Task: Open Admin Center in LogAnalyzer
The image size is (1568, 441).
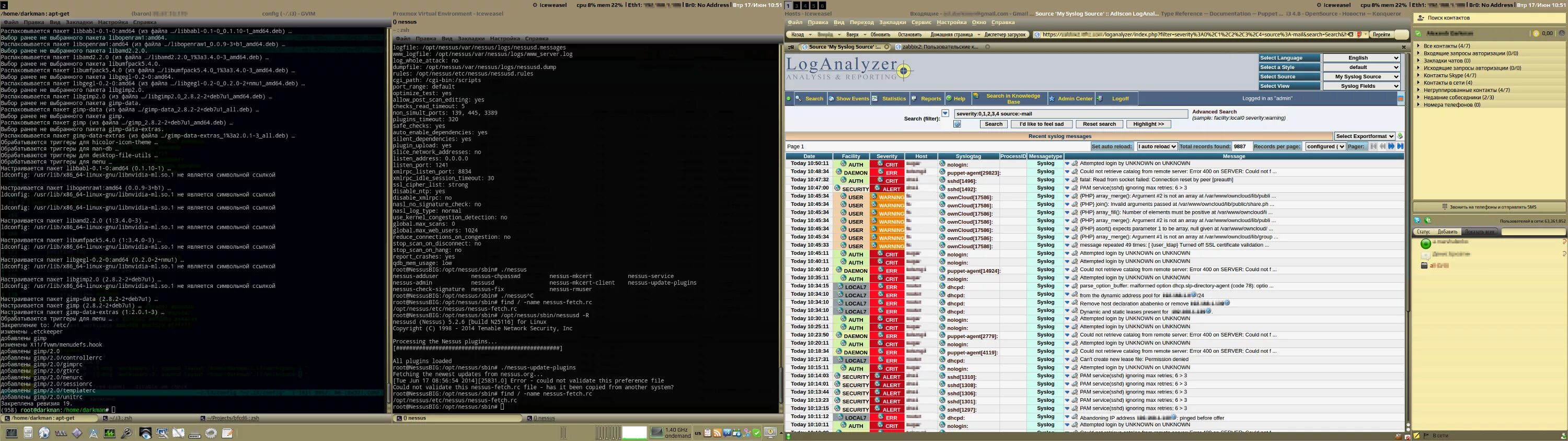Action: tap(1071, 99)
